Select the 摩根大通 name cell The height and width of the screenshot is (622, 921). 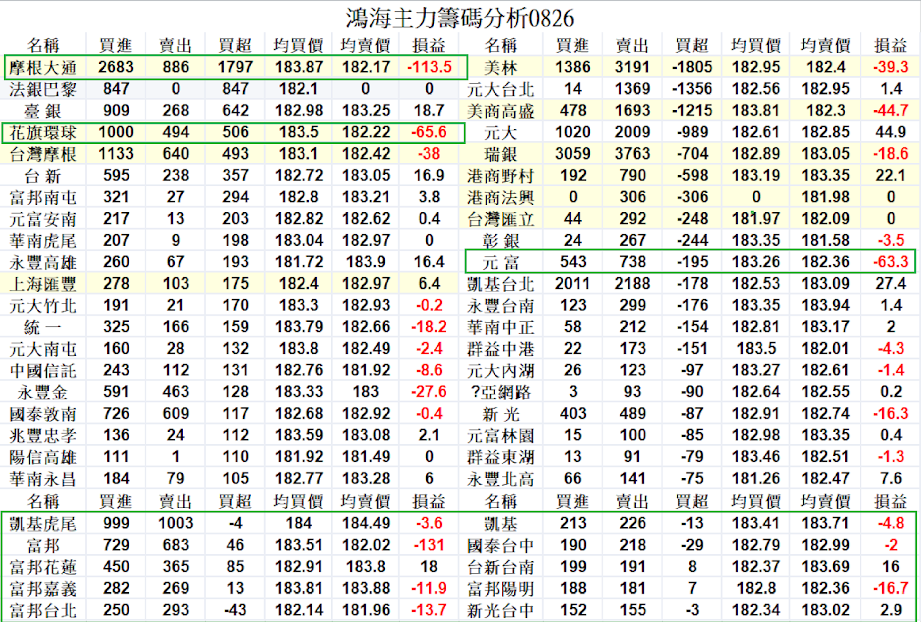click(x=43, y=68)
